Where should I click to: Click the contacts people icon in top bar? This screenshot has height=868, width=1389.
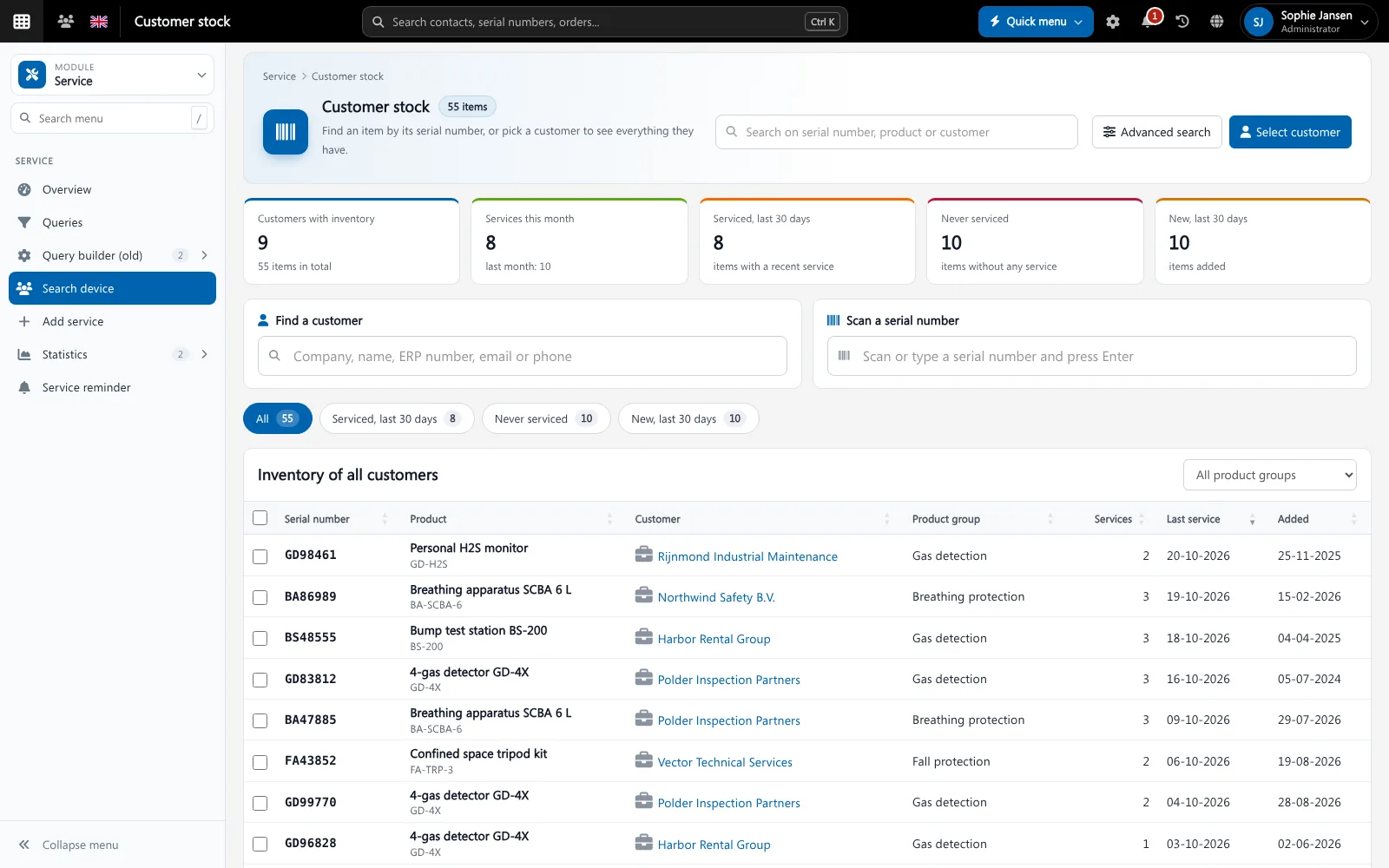point(65,22)
